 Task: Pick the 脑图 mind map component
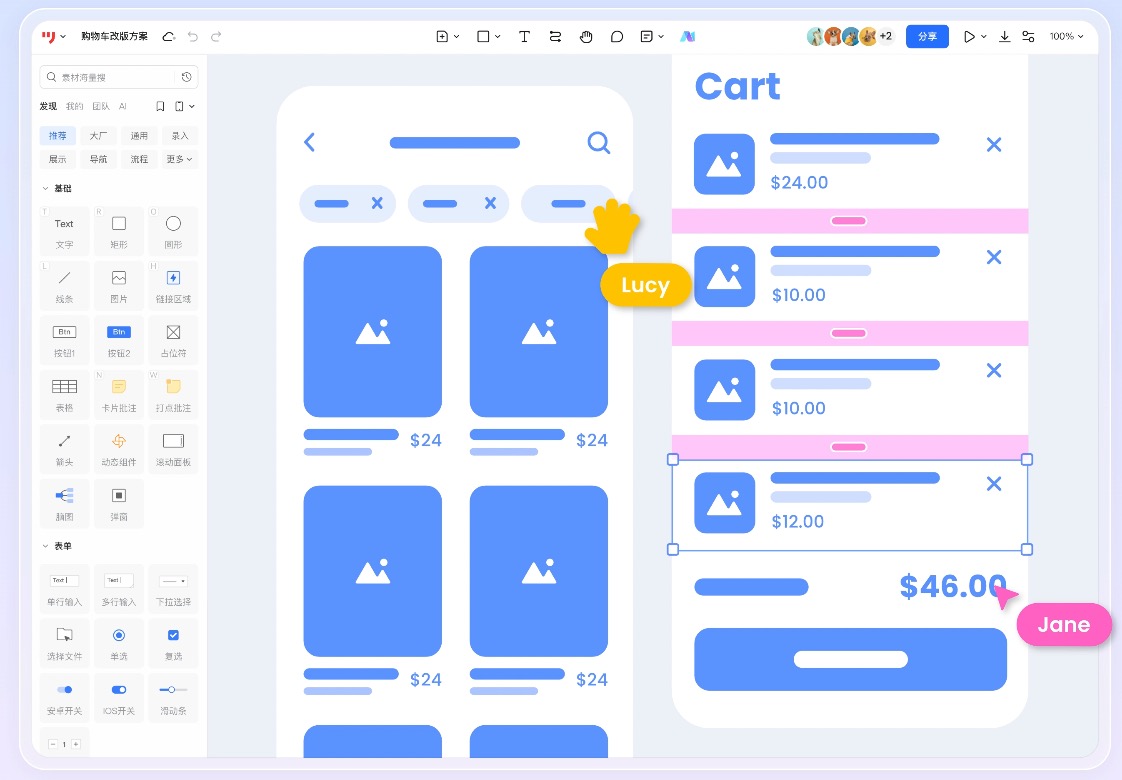pyautogui.click(x=64, y=504)
